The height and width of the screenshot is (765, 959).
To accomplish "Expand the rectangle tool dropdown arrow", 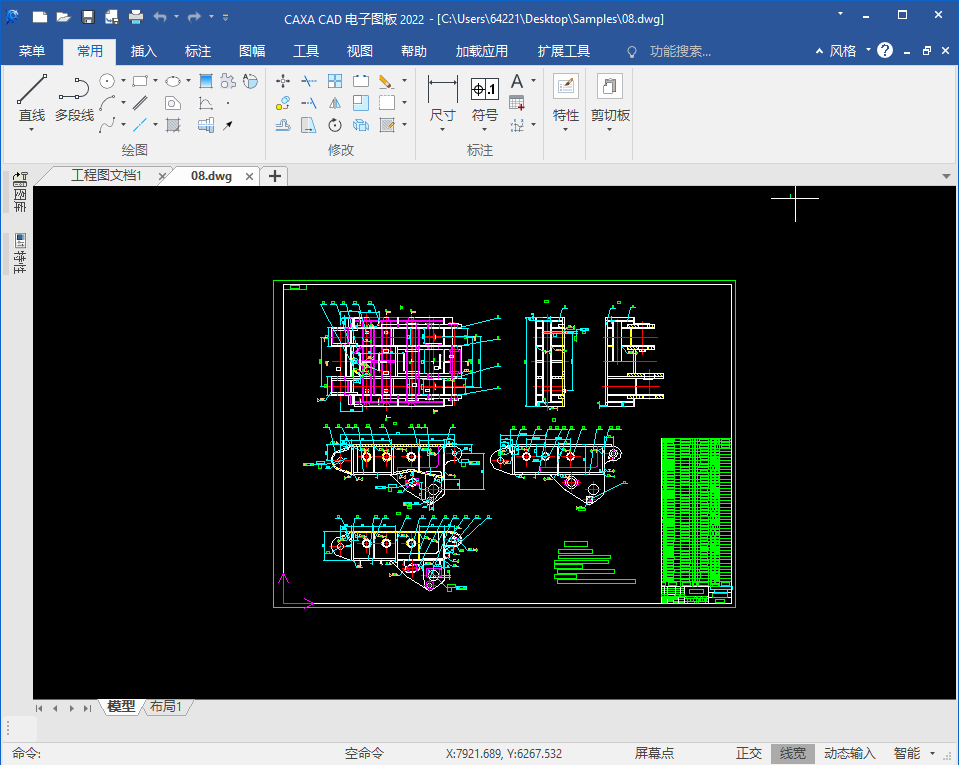I will point(156,81).
